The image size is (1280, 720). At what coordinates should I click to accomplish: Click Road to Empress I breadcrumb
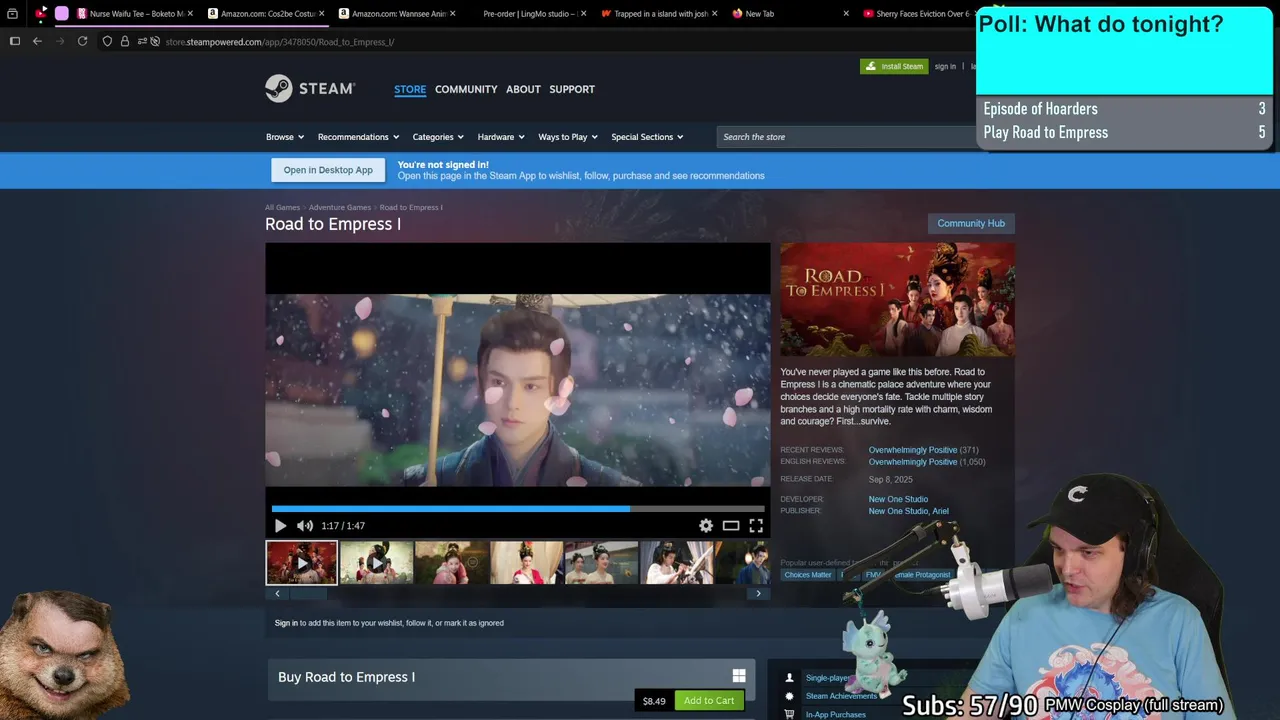pyautogui.click(x=411, y=207)
